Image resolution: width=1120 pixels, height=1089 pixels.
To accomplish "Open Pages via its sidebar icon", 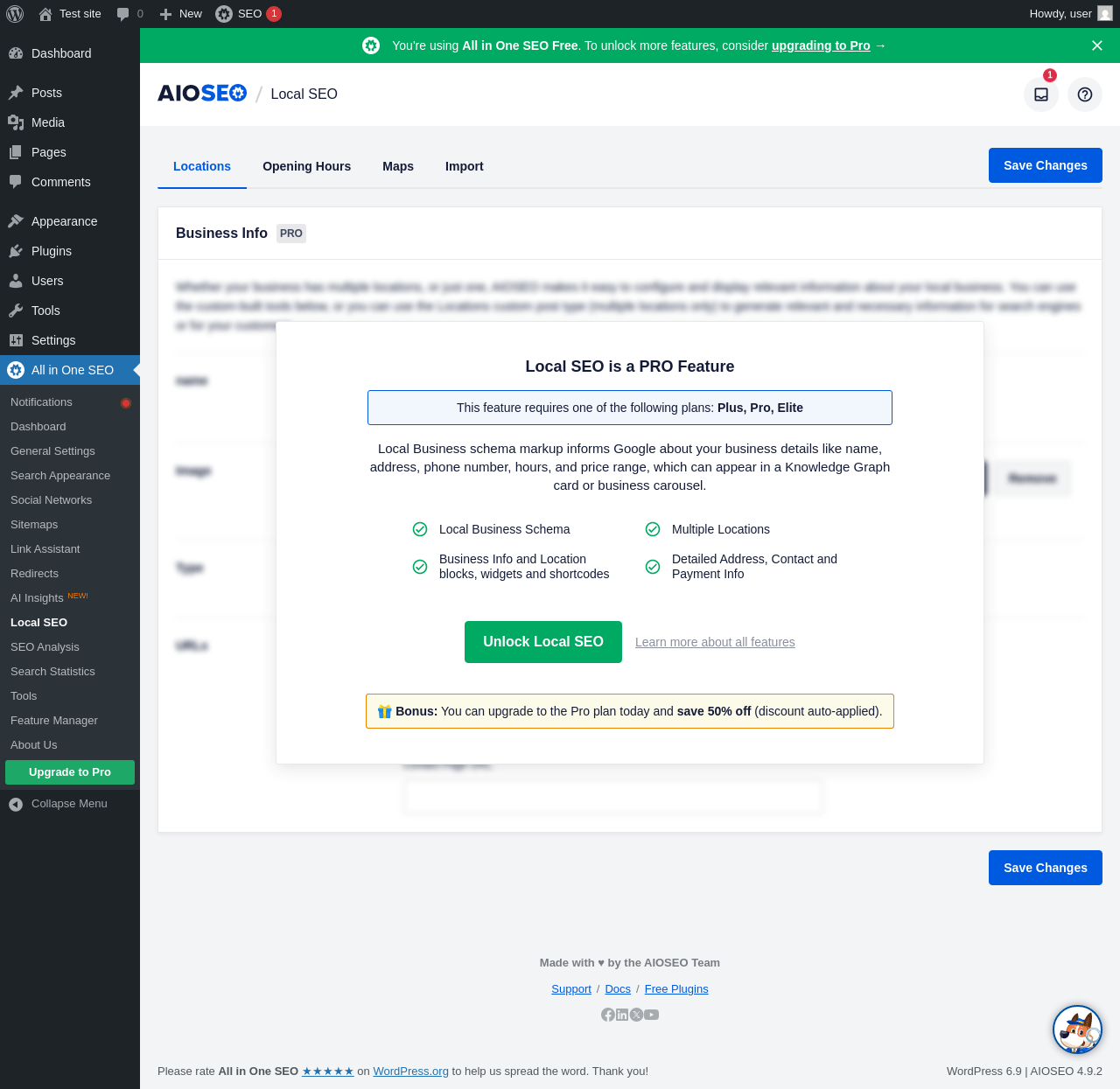I will tap(16, 152).
